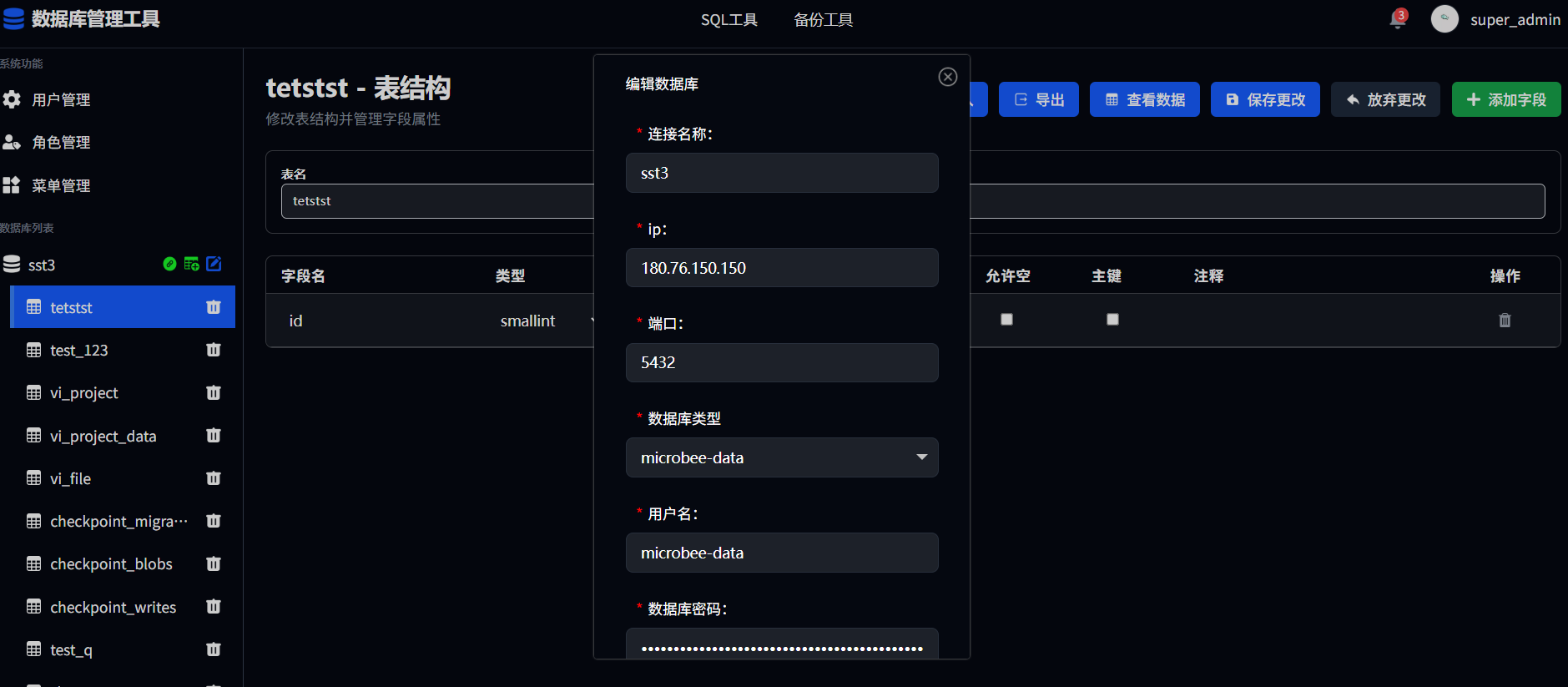Click trash icon beside checkpoint_blobs table
This screenshot has width=1568, height=687.
[214, 564]
